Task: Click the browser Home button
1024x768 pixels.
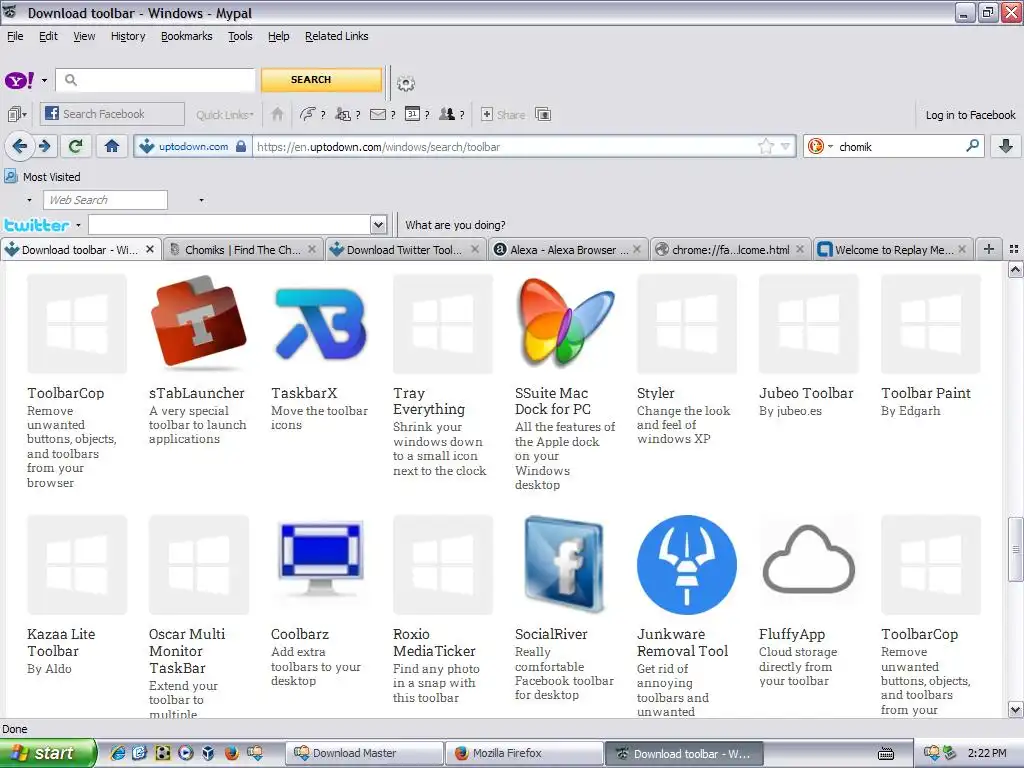Action: (112, 146)
